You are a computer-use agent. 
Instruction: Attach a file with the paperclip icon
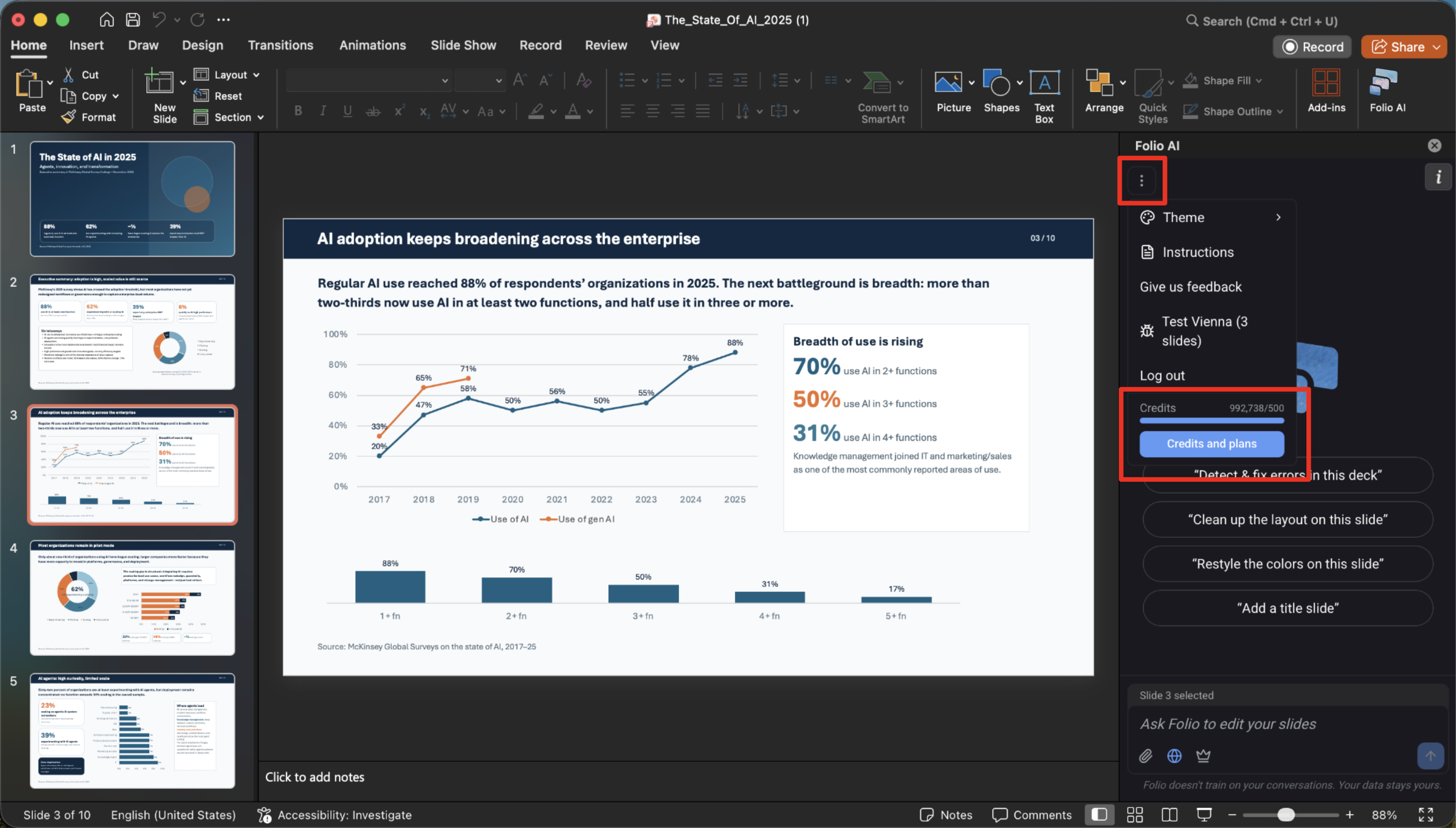[1146, 756]
